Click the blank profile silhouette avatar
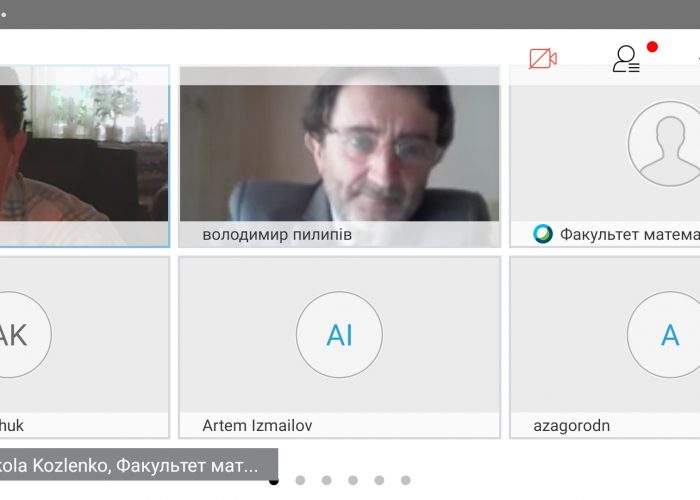 665,143
